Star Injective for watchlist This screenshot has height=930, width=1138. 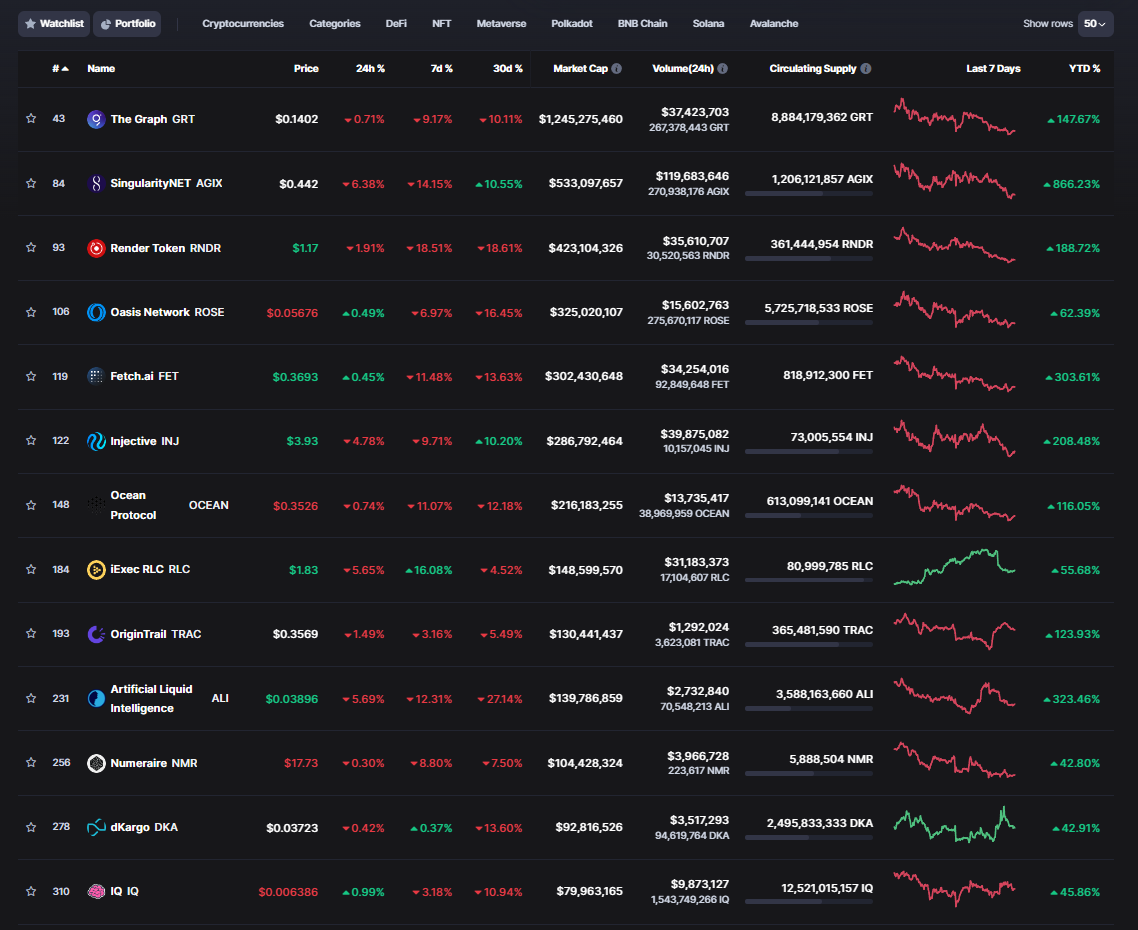[x=31, y=441]
